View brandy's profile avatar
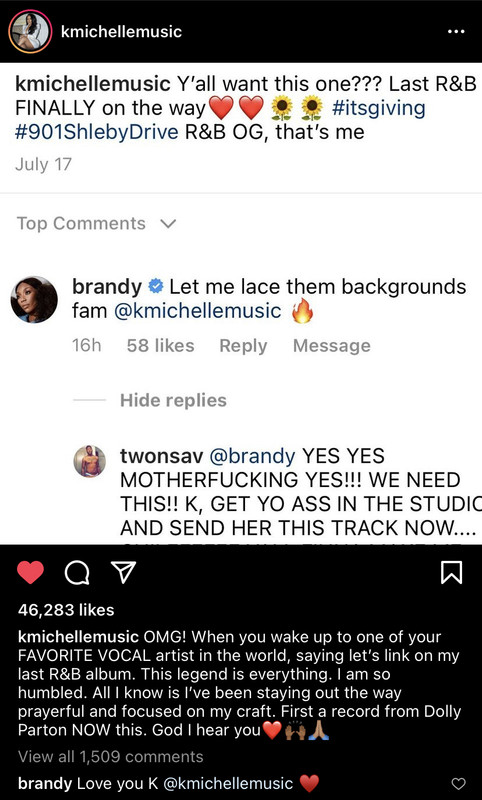Screen dimensions: 482x800 (34, 299)
